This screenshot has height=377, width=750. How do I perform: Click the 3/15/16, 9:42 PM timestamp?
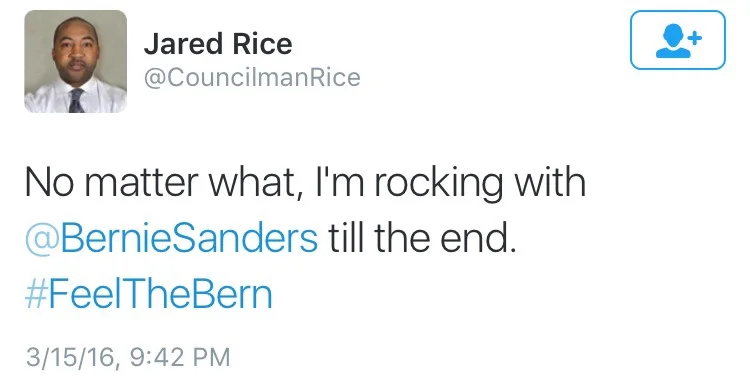[128, 357]
